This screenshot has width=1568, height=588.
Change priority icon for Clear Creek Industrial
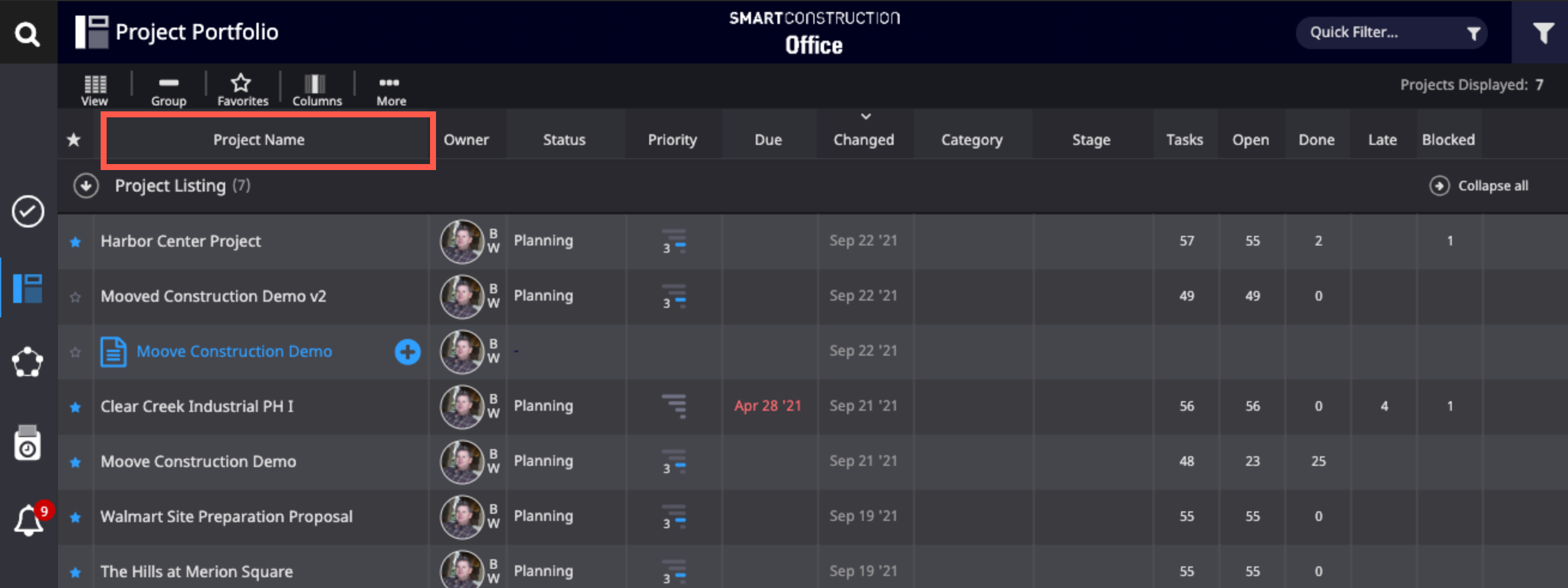tap(674, 406)
